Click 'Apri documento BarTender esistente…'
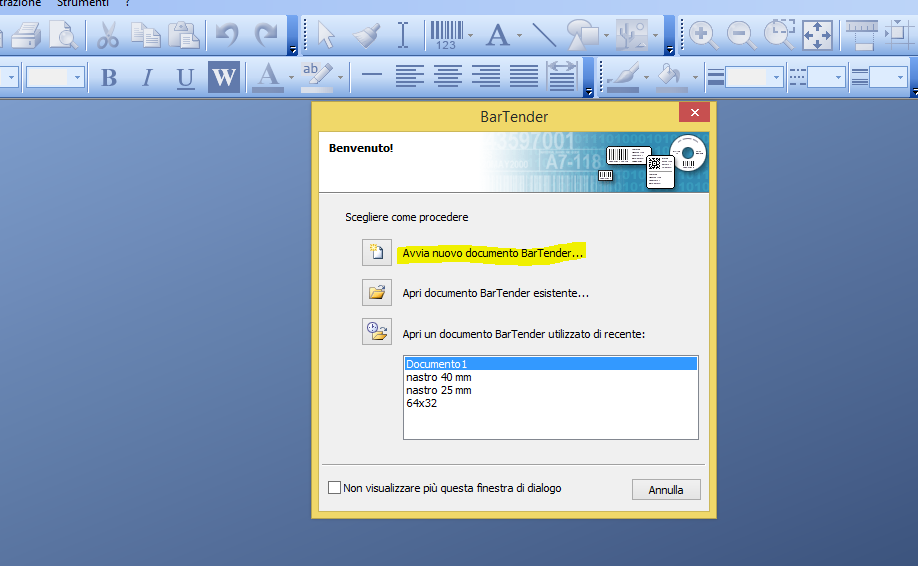 click(x=495, y=293)
